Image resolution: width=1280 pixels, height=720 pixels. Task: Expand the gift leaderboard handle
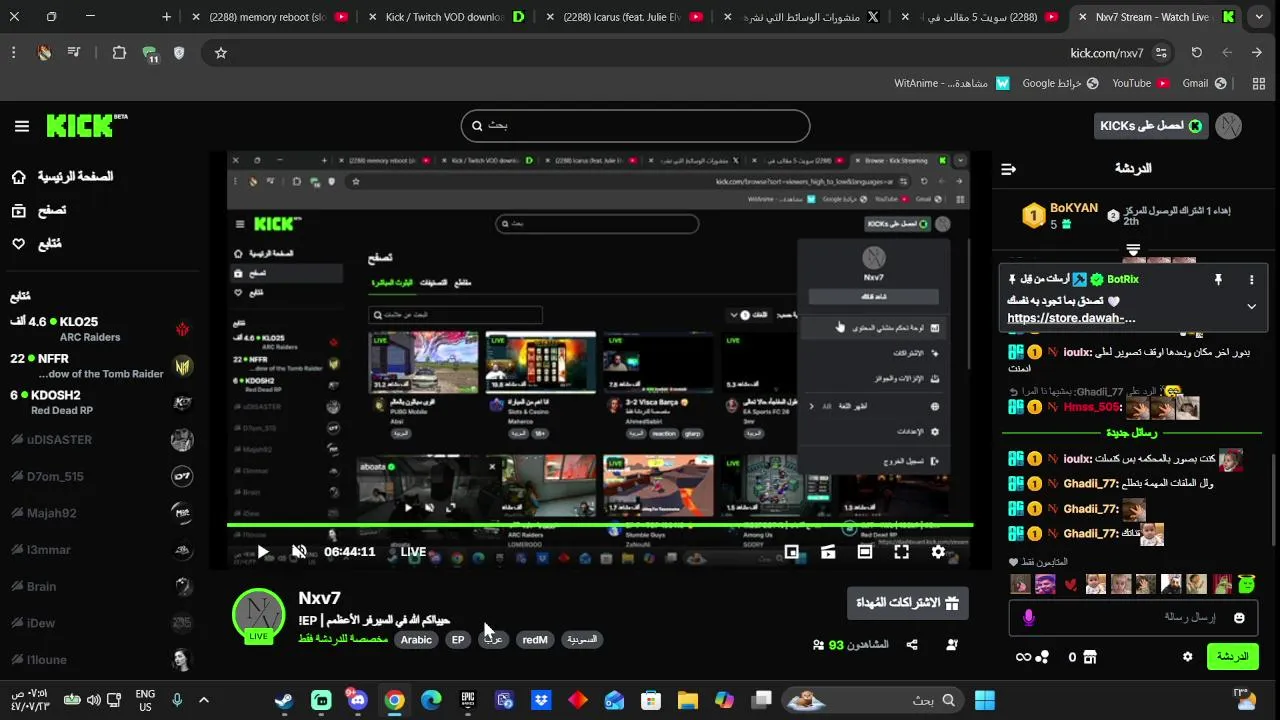[1133, 249]
